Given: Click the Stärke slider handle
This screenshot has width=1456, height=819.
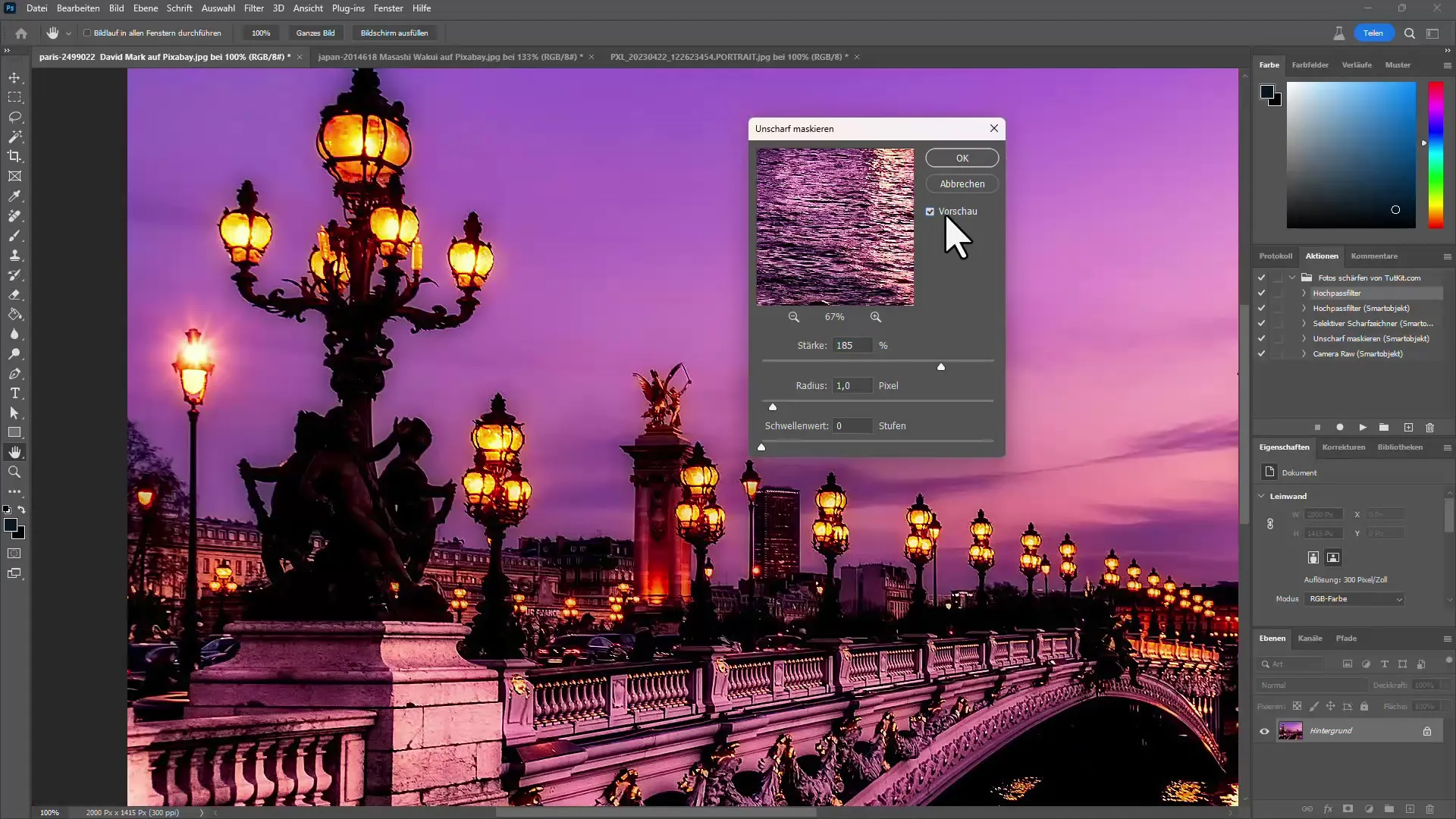Looking at the screenshot, I should point(941,367).
